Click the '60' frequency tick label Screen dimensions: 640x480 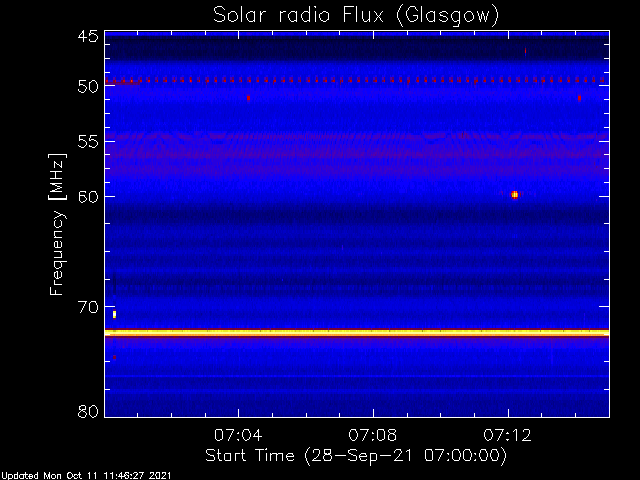tap(88, 196)
